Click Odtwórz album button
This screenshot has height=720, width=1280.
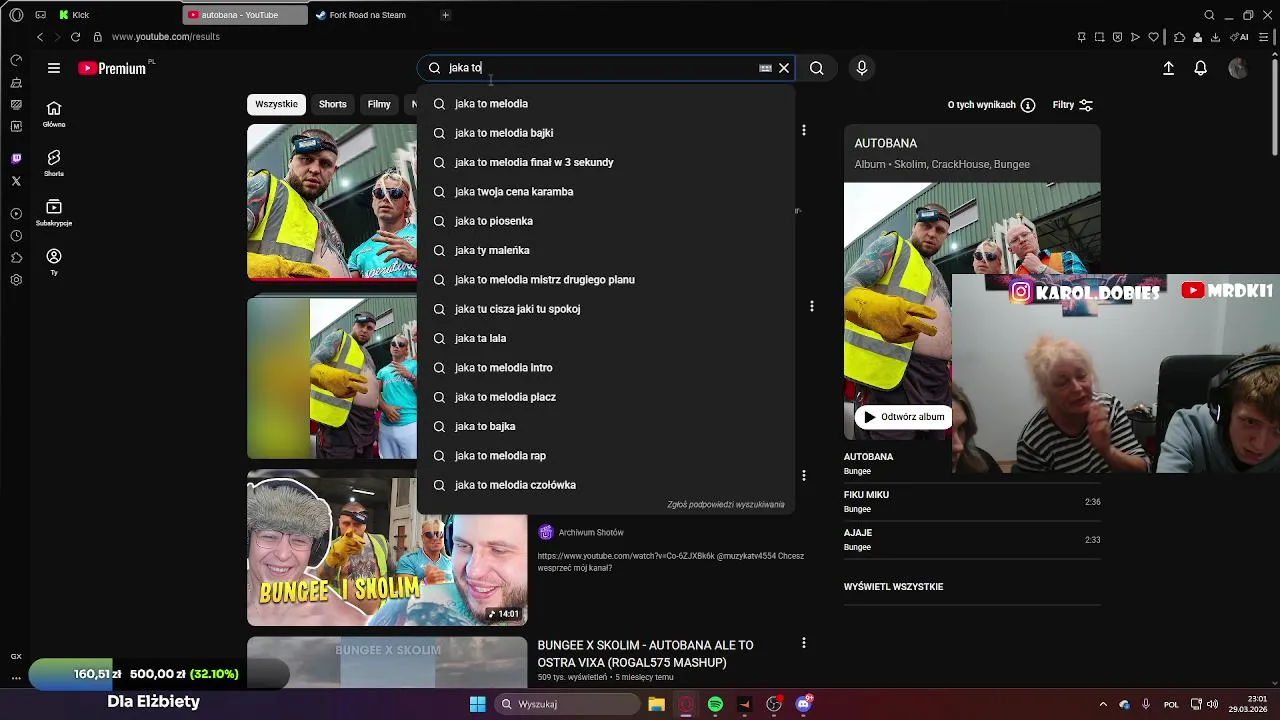(x=903, y=417)
